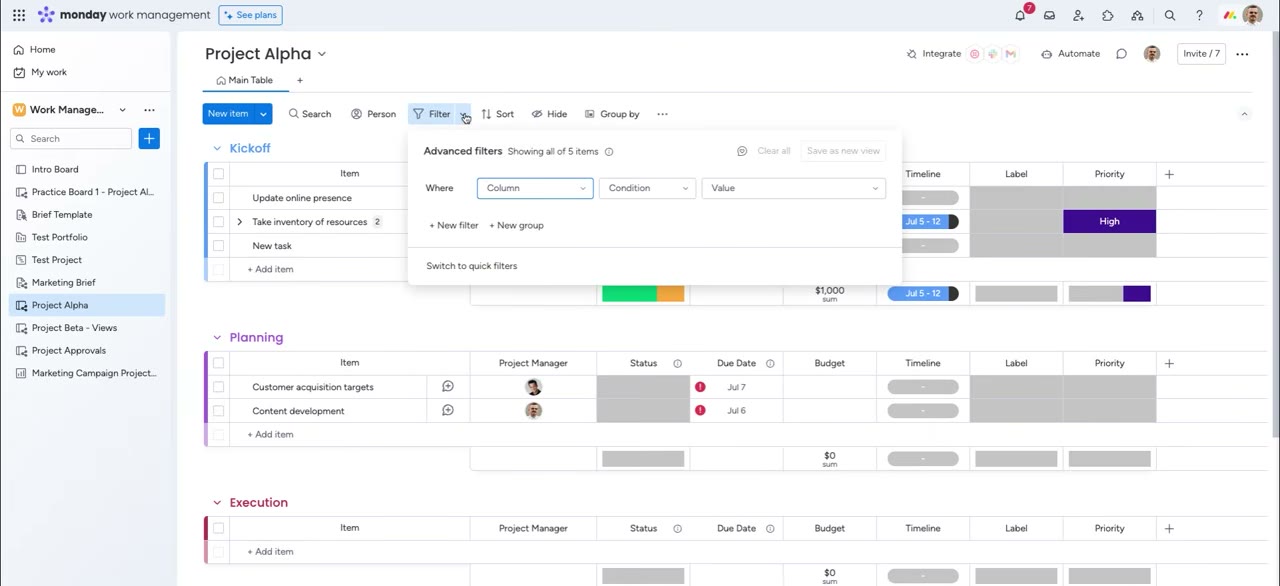Select all items in Kickoff group

(218, 174)
